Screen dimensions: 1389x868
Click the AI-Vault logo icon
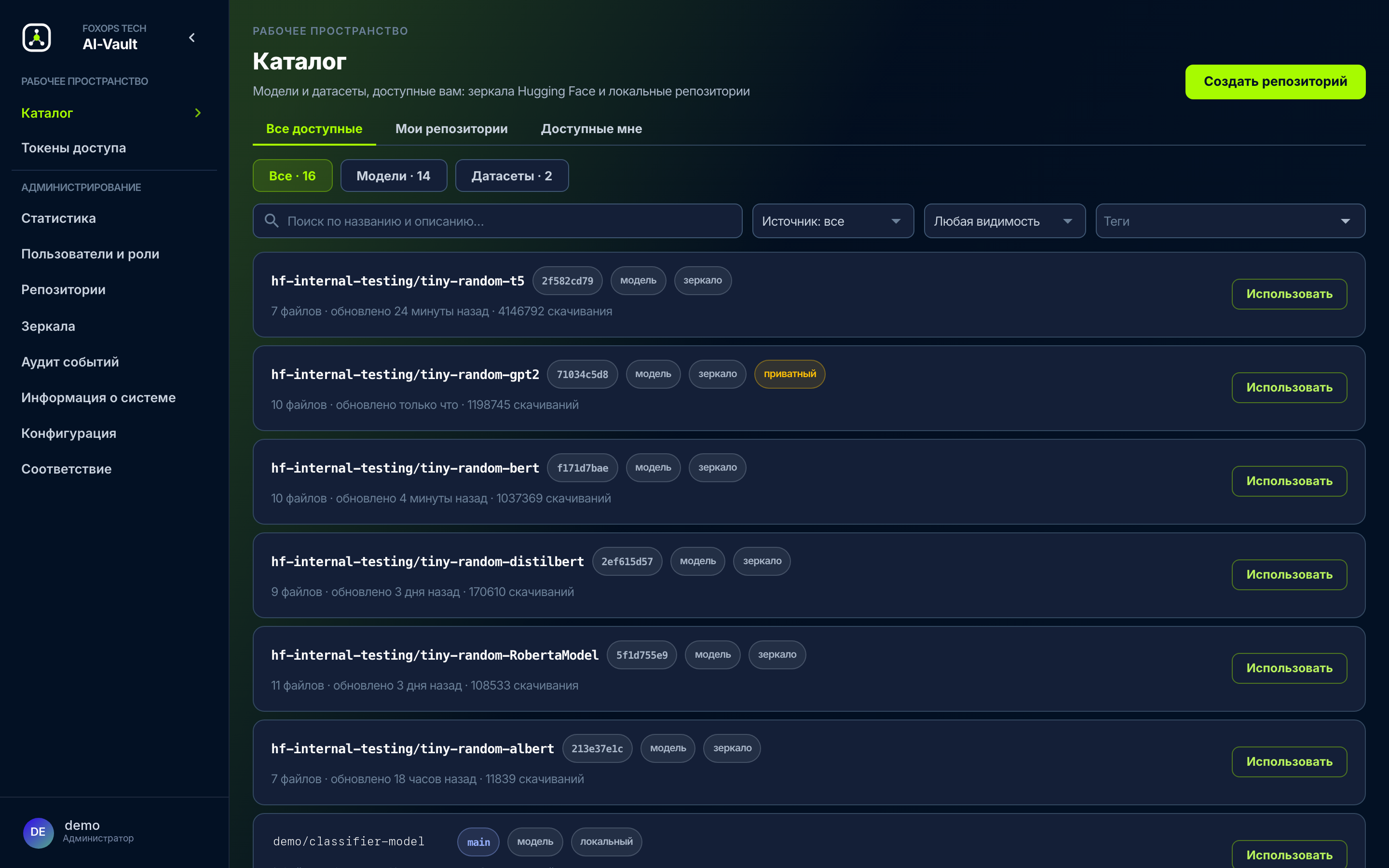(x=37, y=38)
